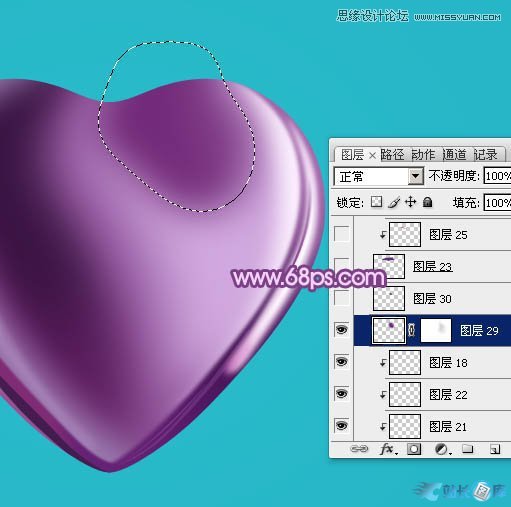Switch to the 通道 tab

454,155
